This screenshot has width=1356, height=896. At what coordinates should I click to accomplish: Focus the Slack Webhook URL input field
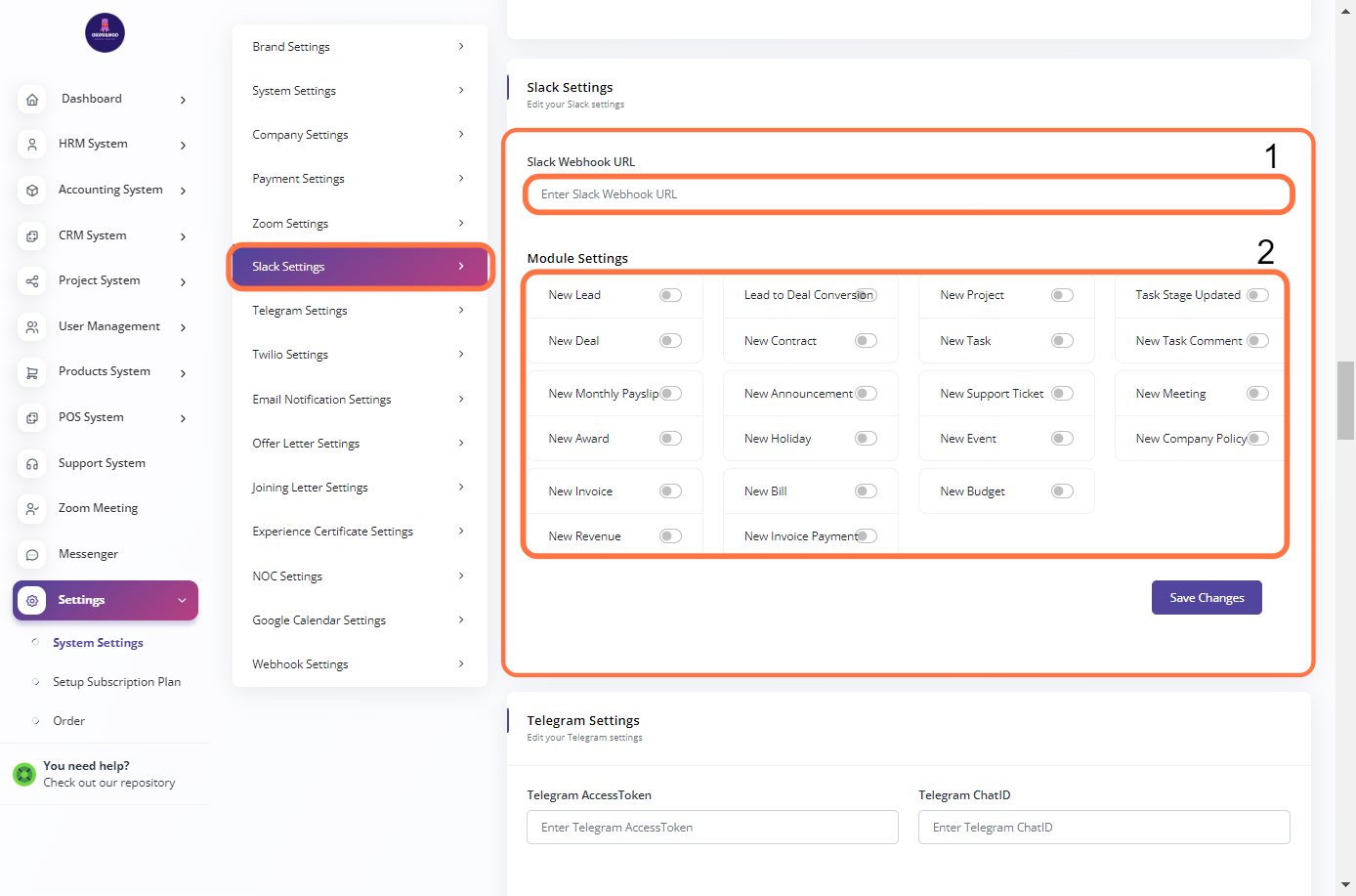[x=908, y=194]
